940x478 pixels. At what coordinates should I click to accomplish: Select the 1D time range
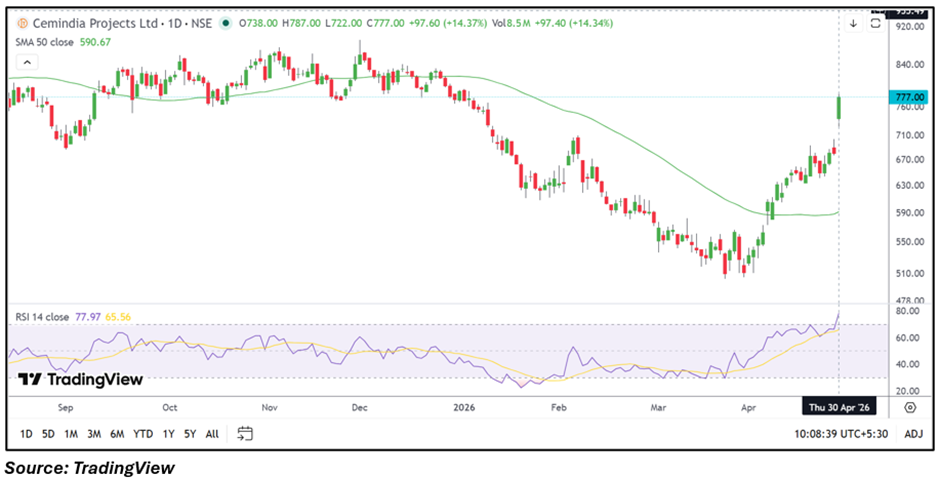(x=27, y=434)
